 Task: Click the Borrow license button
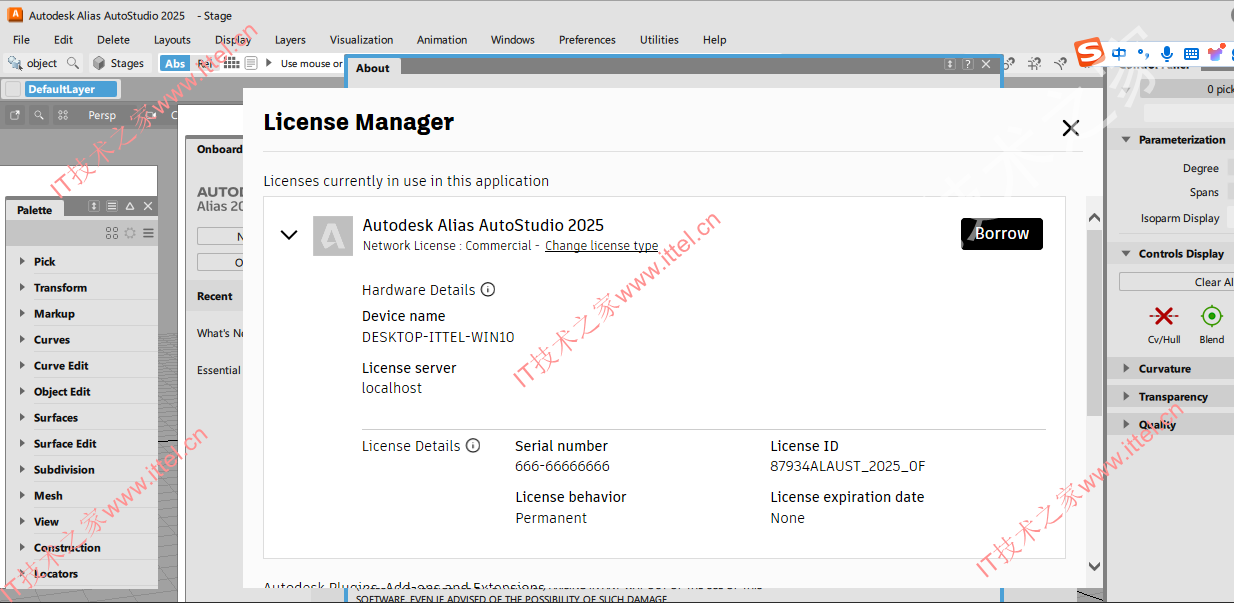(1002, 234)
